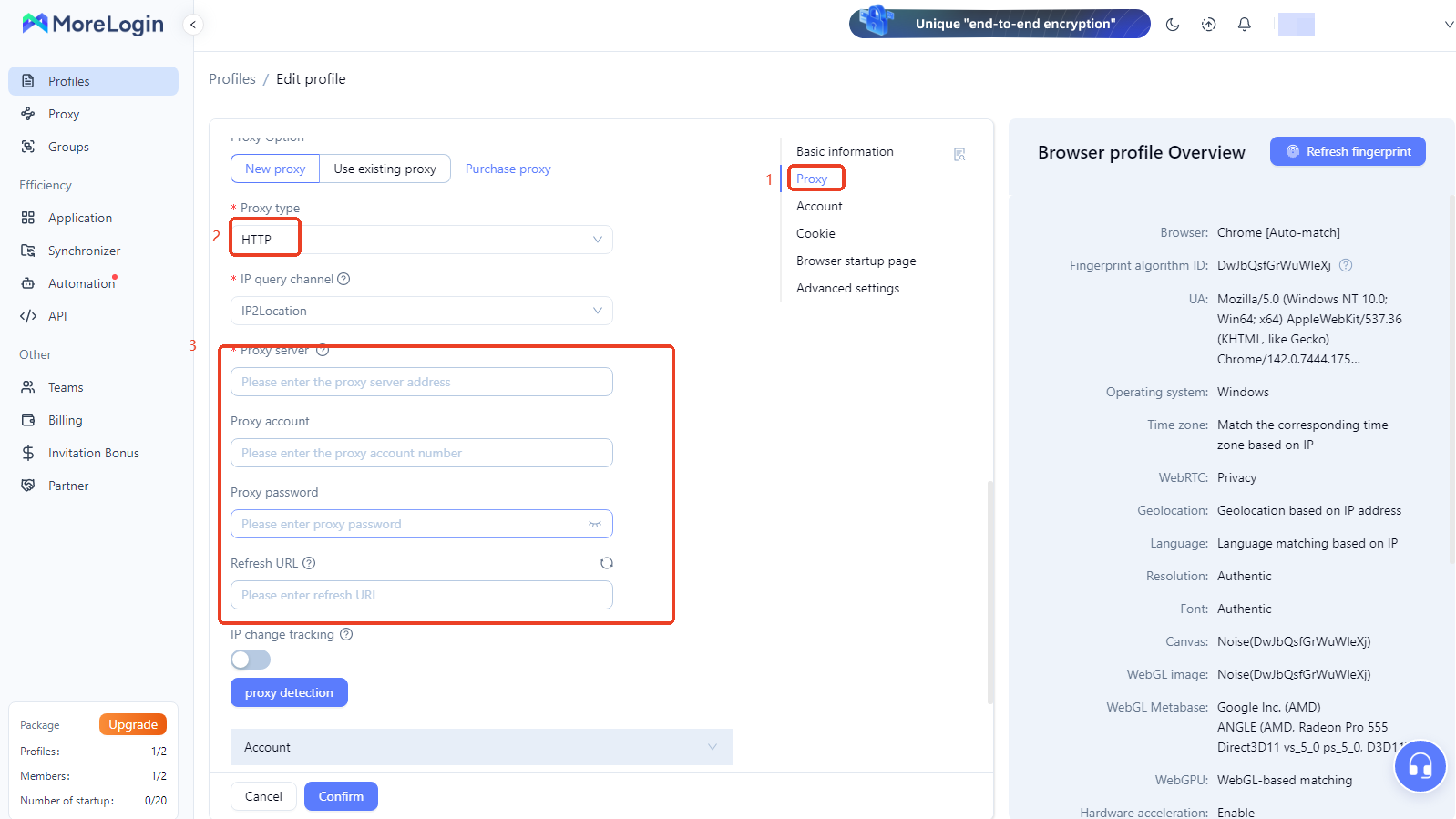1456x819 pixels.
Task: Open the IP2Location query channel dropdown
Action: (x=421, y=311)
